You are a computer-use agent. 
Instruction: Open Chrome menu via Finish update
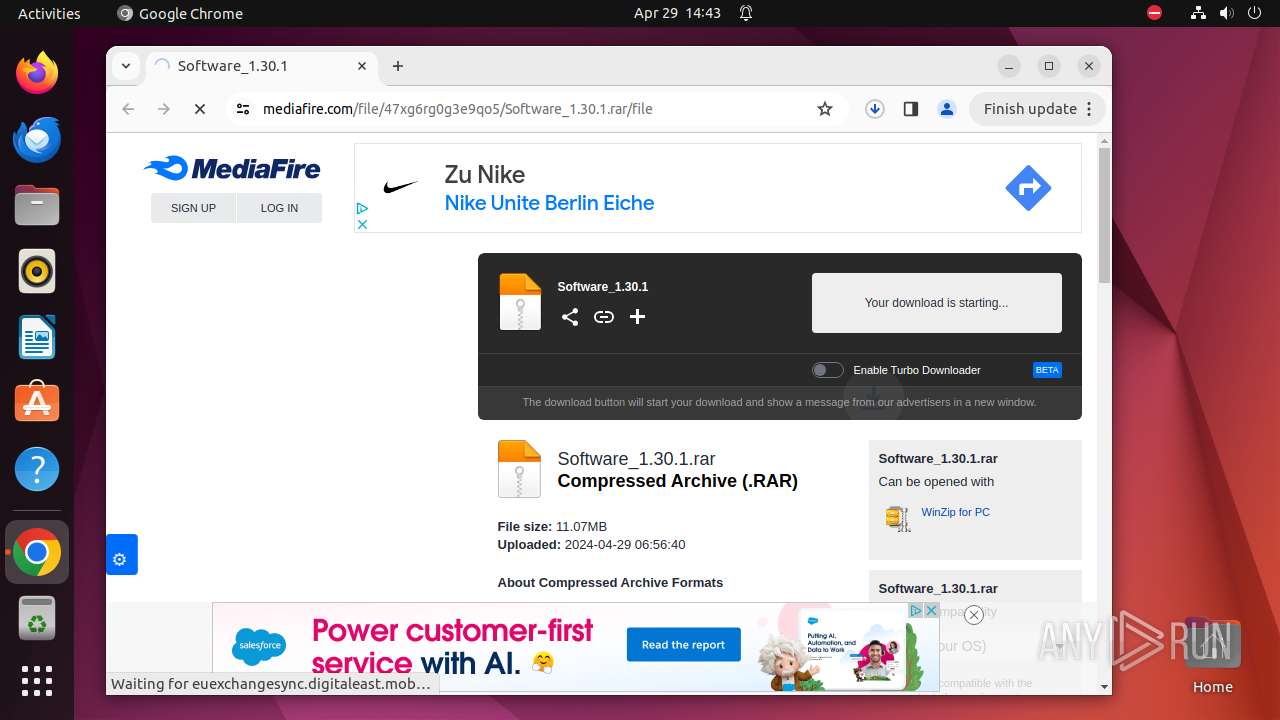tap(1037, 109)
